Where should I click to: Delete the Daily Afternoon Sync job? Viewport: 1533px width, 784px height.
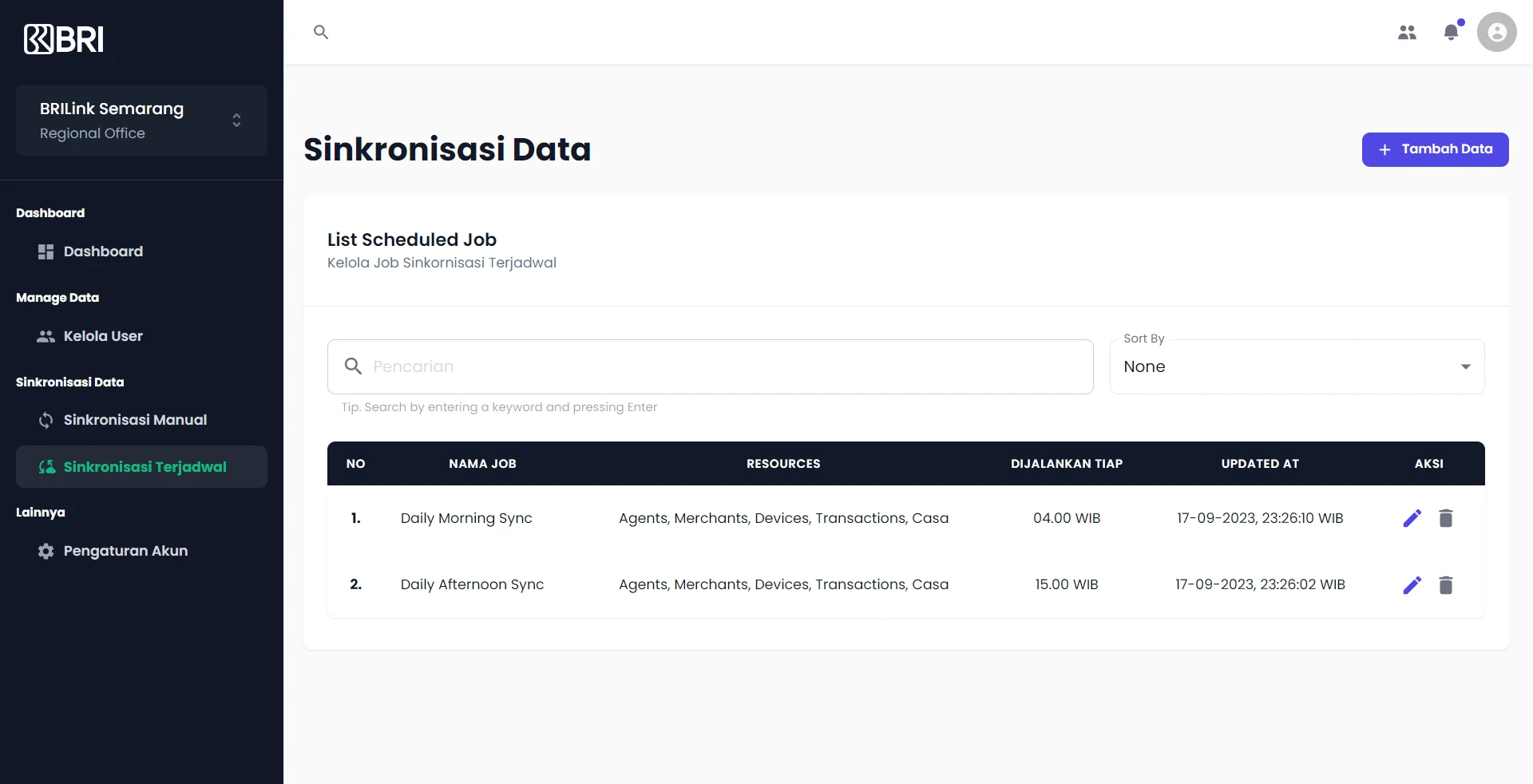[x=1445, y=585]
